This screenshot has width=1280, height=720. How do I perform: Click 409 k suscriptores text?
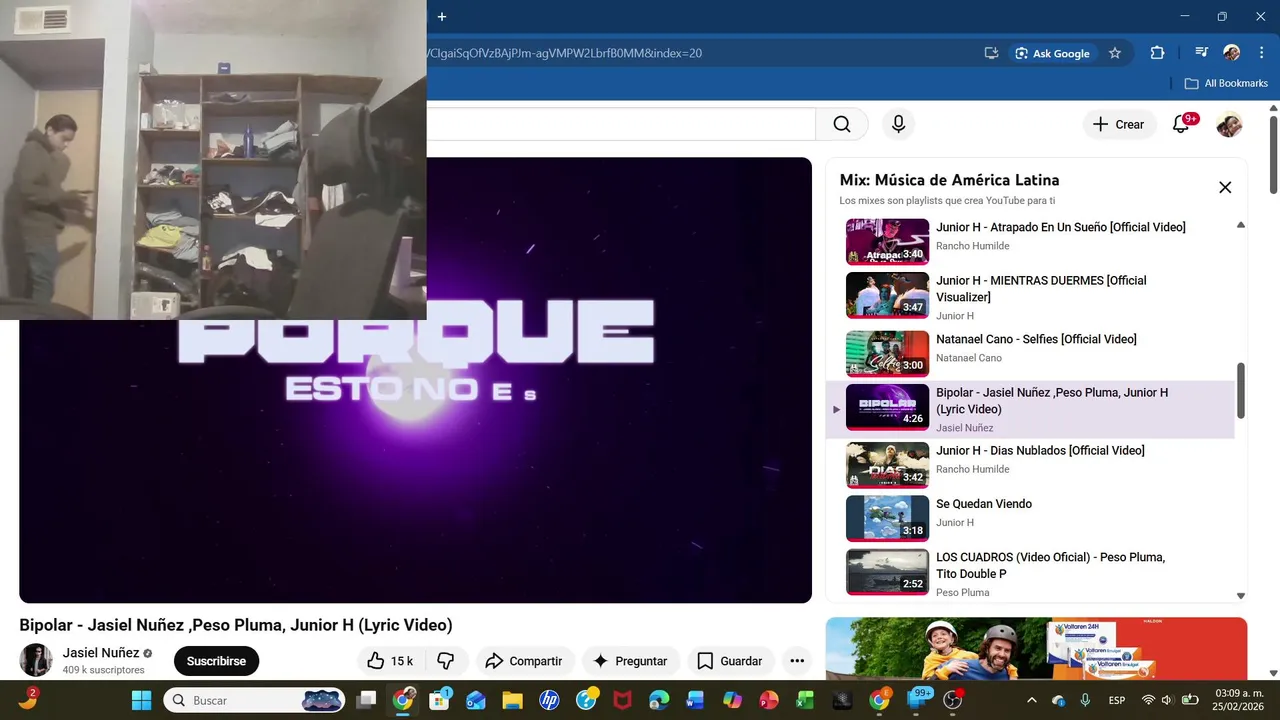pyautogui.click(x=104, y=670)
